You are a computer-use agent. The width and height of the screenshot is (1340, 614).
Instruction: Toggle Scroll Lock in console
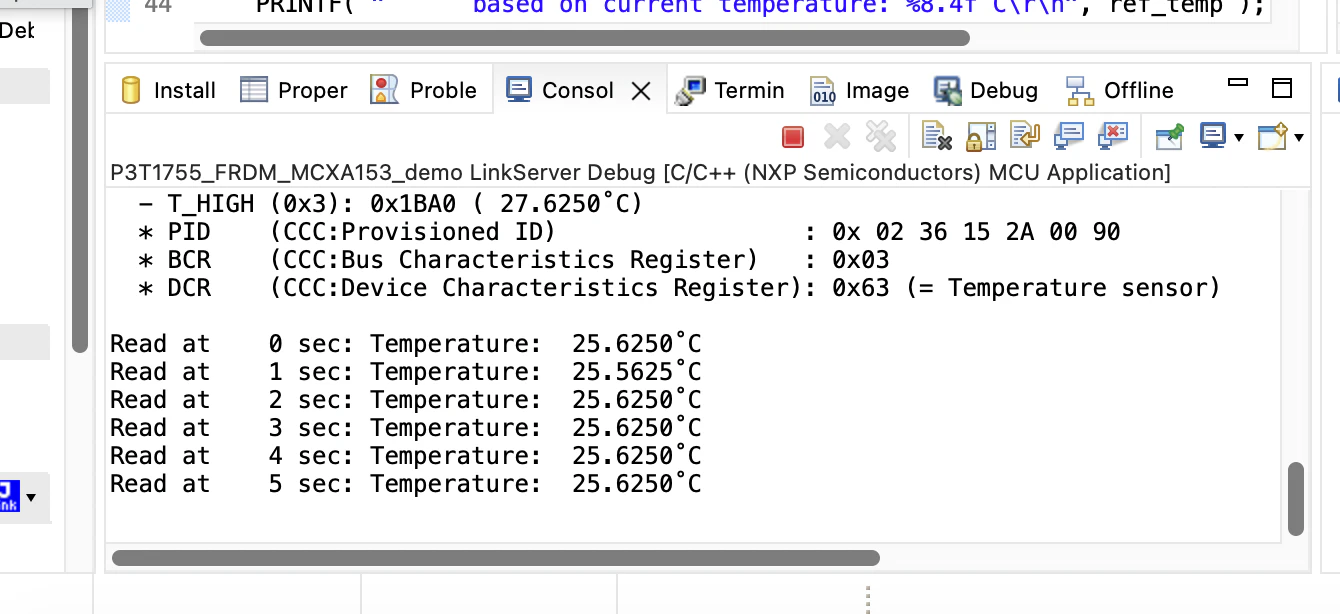click(981, 137)
